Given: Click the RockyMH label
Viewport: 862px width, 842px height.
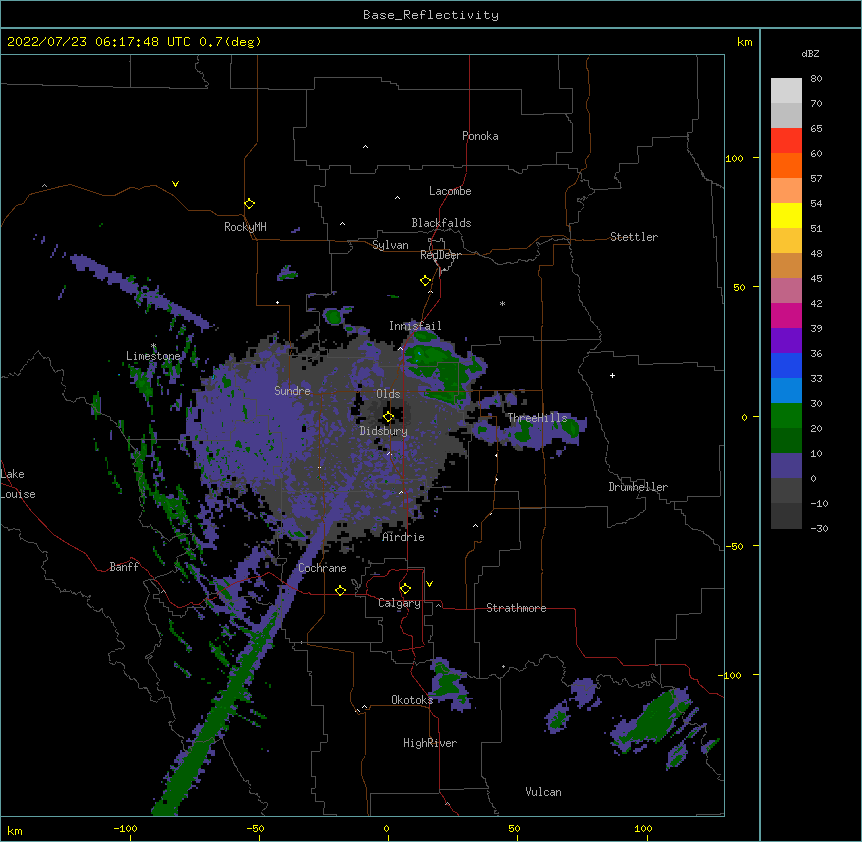Looking at the screenshot, I should coord(245,227).
